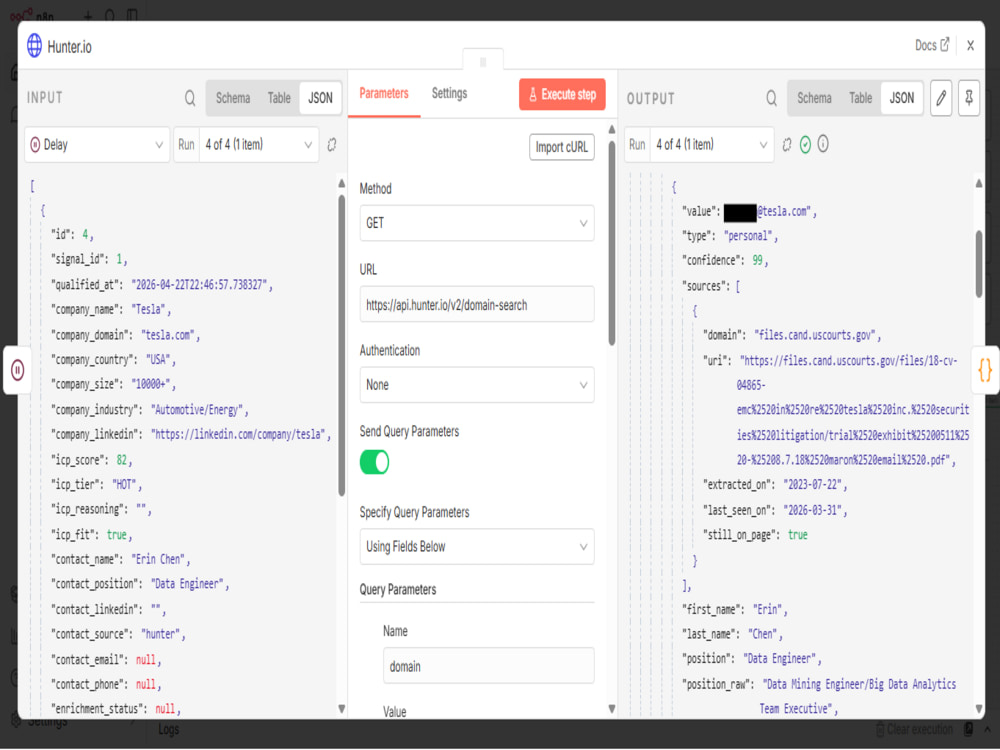
Task: Click the parameters panel scrollbar
Action: [612, 242]
